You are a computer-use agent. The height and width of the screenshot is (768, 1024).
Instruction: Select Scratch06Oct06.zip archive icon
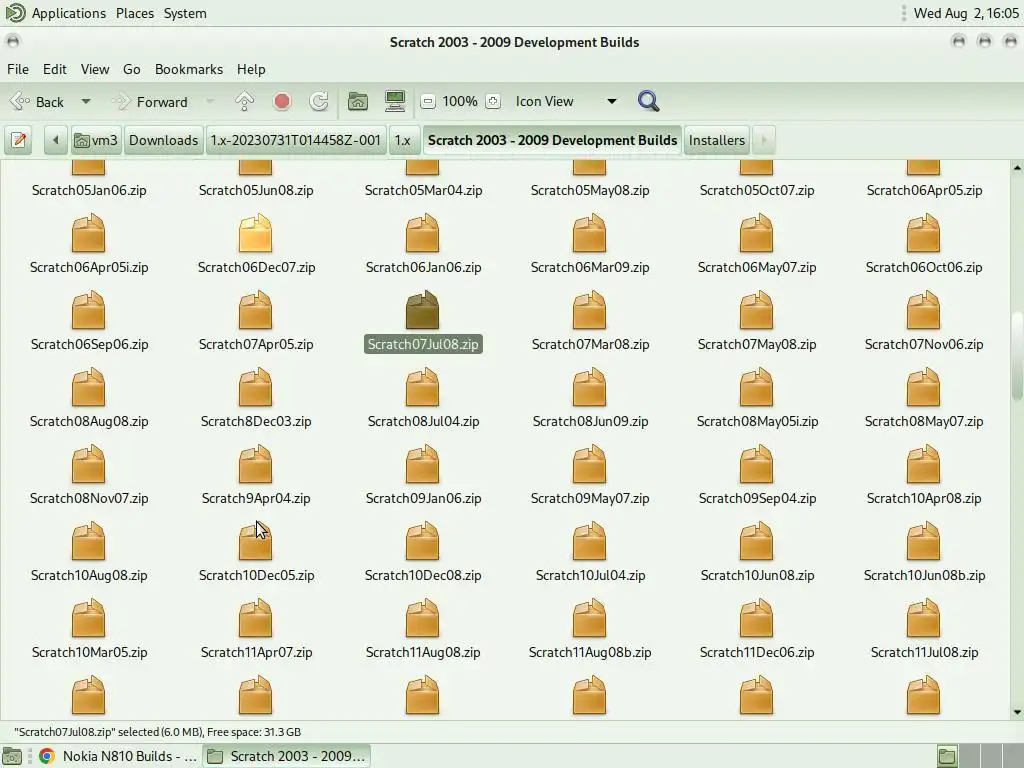(924, 233)
